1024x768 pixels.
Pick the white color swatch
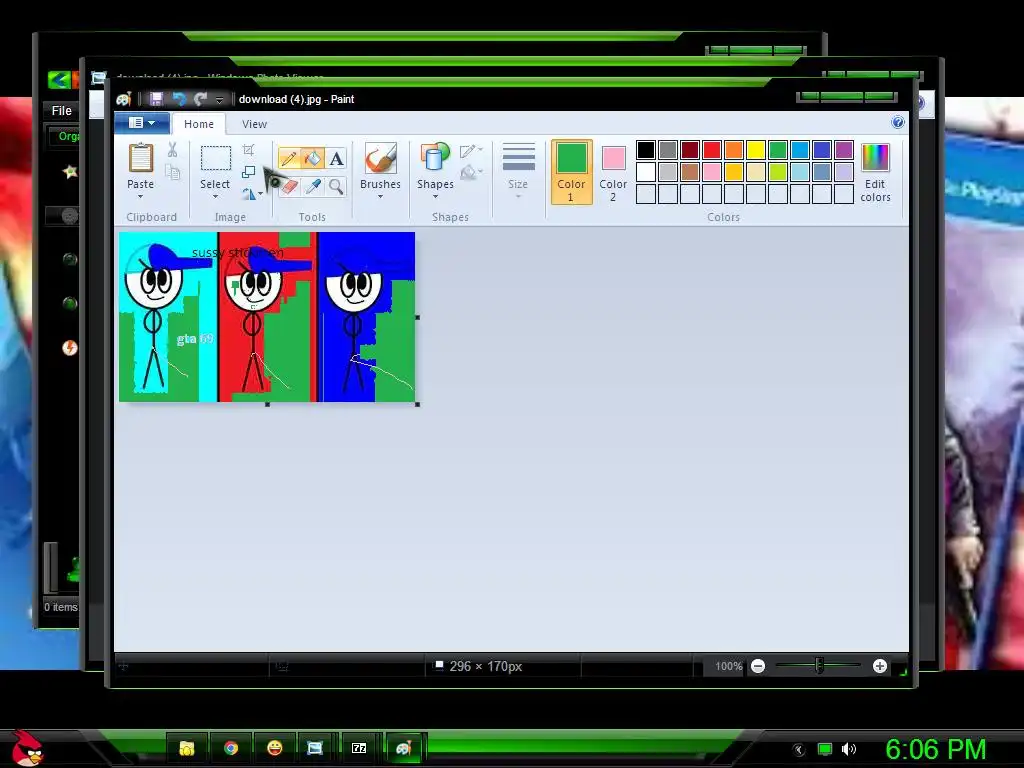[646, 172]
